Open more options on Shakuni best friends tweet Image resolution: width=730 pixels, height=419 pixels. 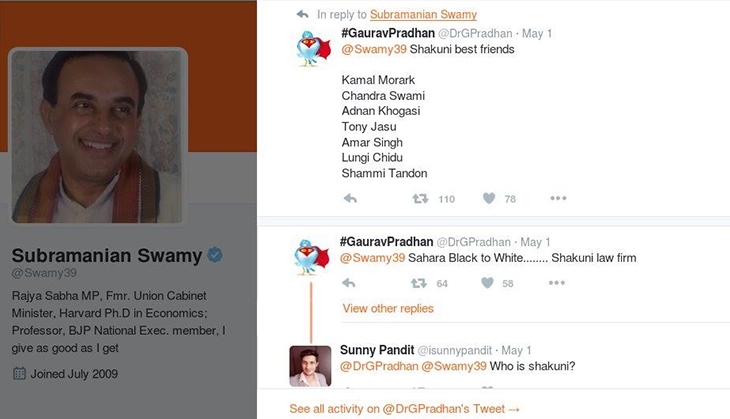[x=558, y=198]
